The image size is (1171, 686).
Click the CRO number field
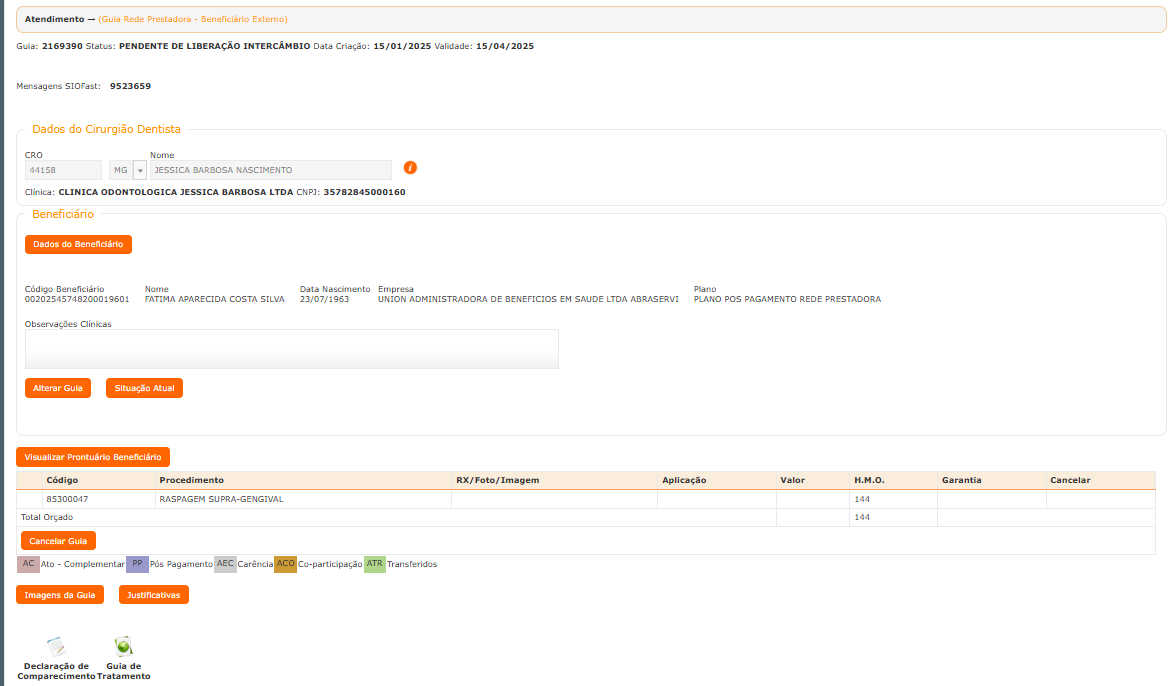click(x=63, y=170)
